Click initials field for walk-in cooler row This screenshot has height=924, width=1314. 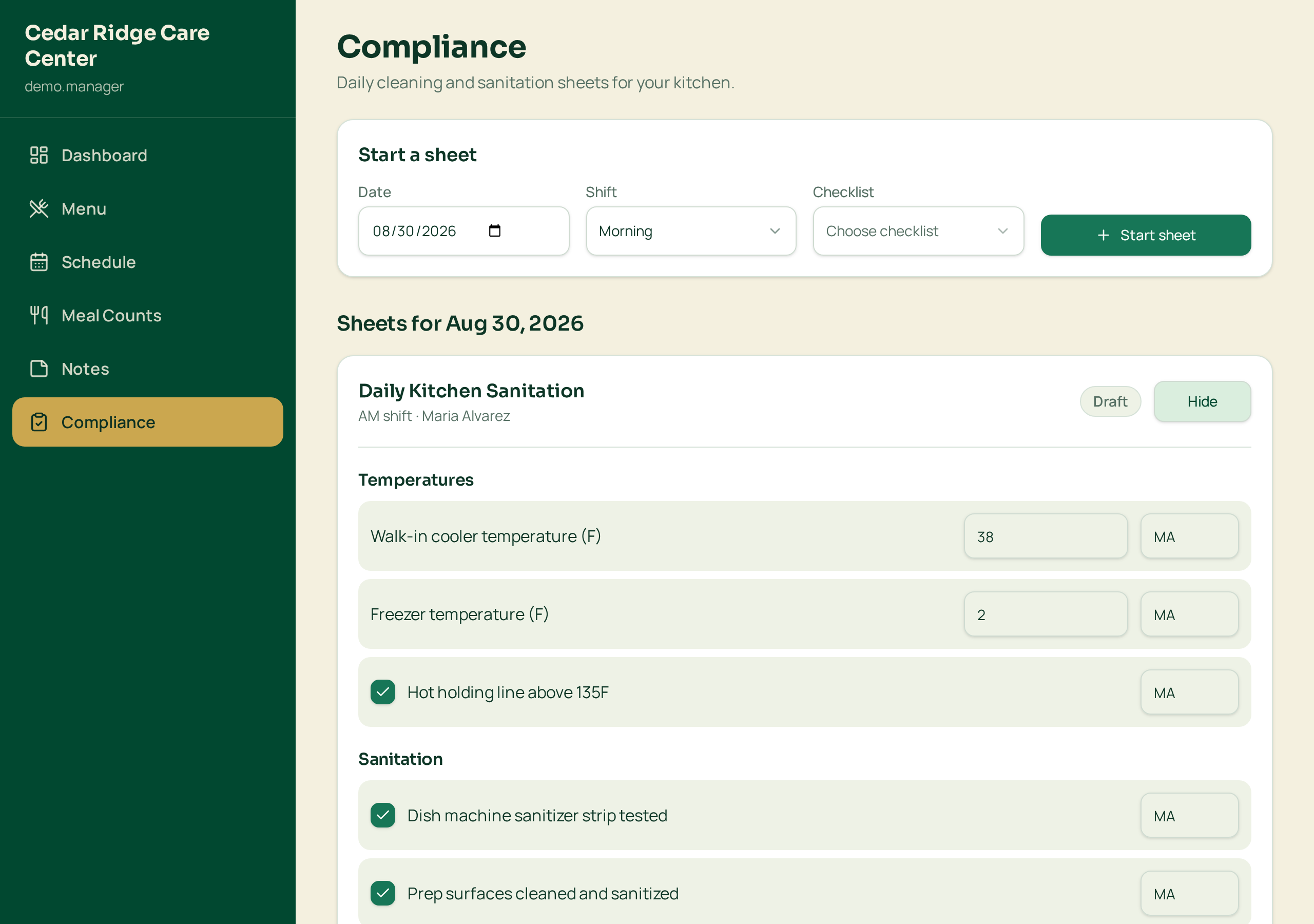coord(1189,536)
